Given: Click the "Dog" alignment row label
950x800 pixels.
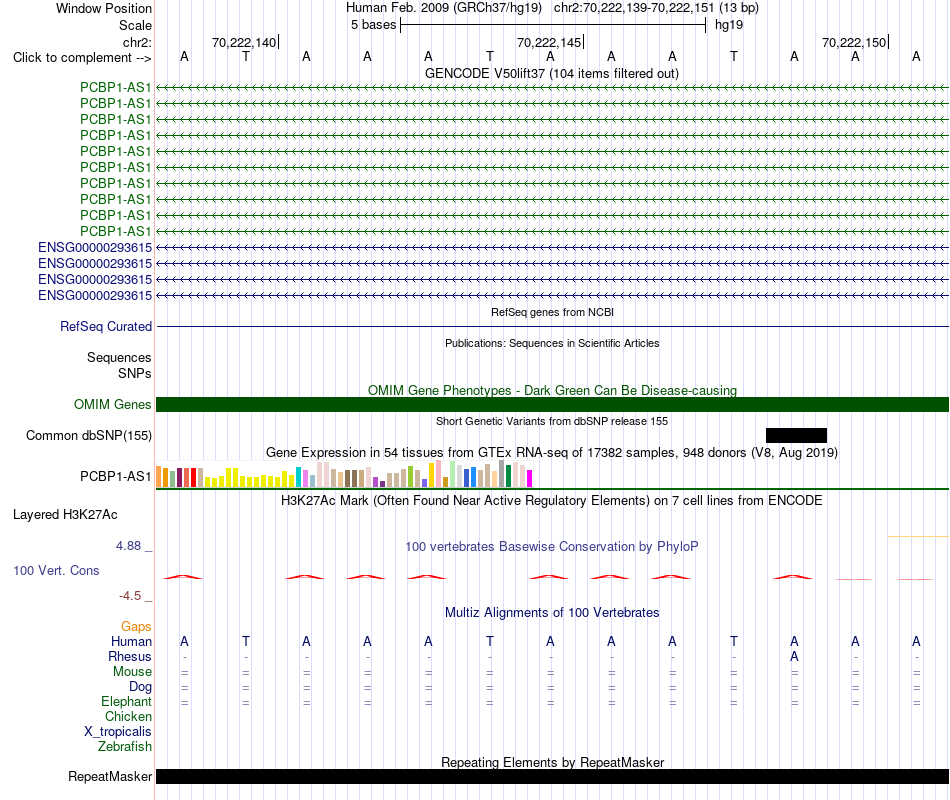Looking at the screenshot, I should (140, 687).
